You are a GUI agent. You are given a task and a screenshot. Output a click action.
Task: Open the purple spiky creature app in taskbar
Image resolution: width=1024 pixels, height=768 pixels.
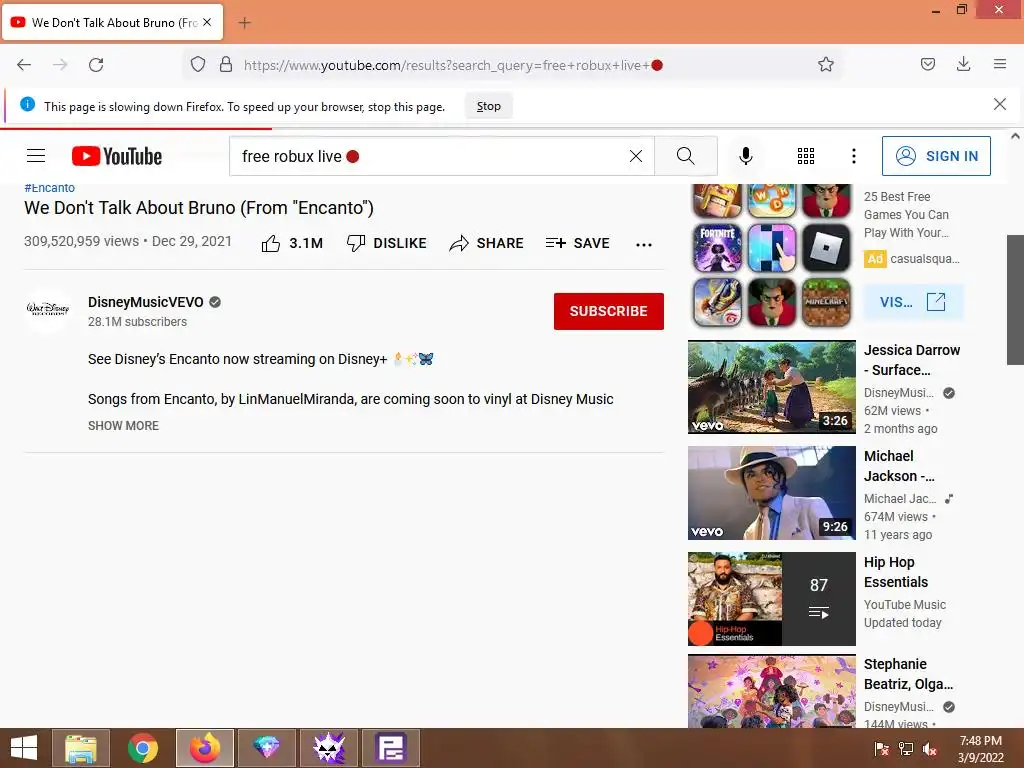pos(328,748)
